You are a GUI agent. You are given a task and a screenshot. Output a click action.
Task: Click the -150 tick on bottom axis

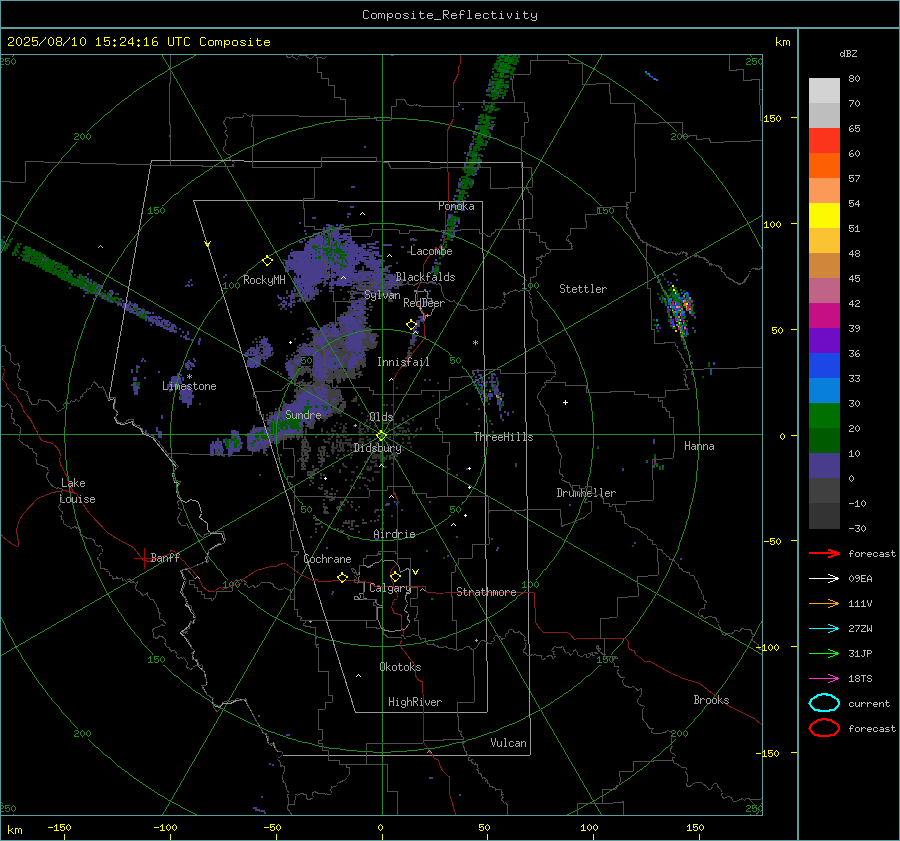tap(59, 827)
